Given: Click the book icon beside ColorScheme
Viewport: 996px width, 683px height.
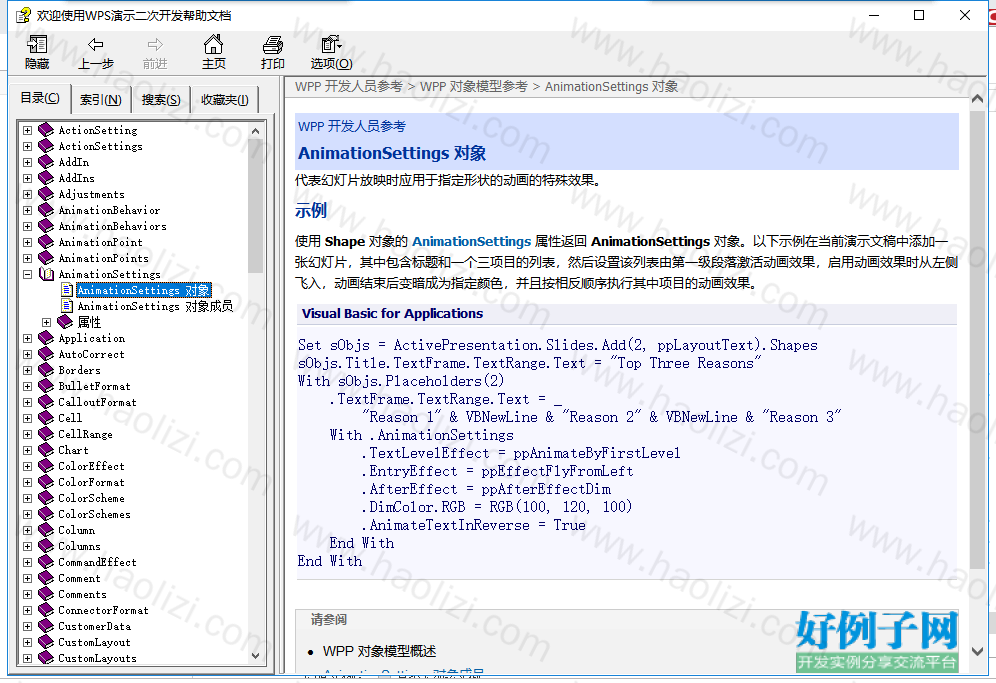Looking at the screenshot, I should [x=46, y=498].
